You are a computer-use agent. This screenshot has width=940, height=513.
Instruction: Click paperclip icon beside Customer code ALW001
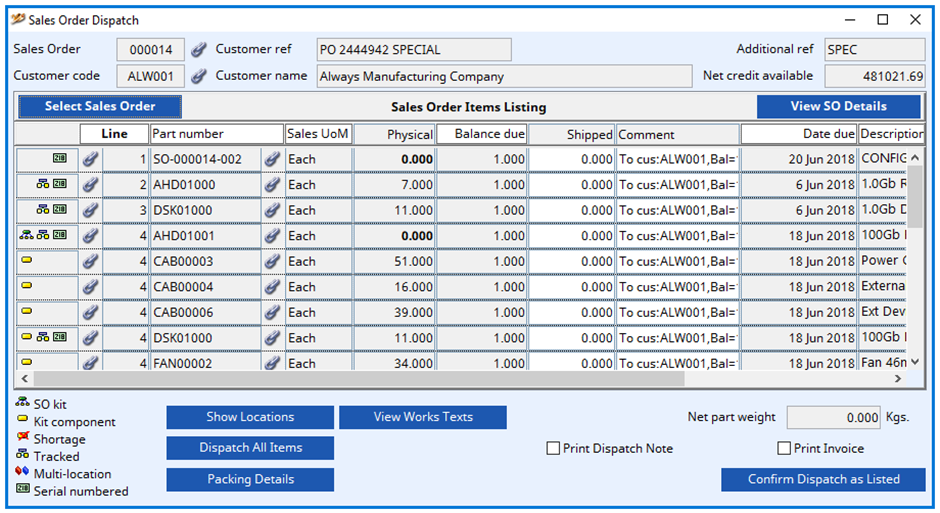point(199,76)
